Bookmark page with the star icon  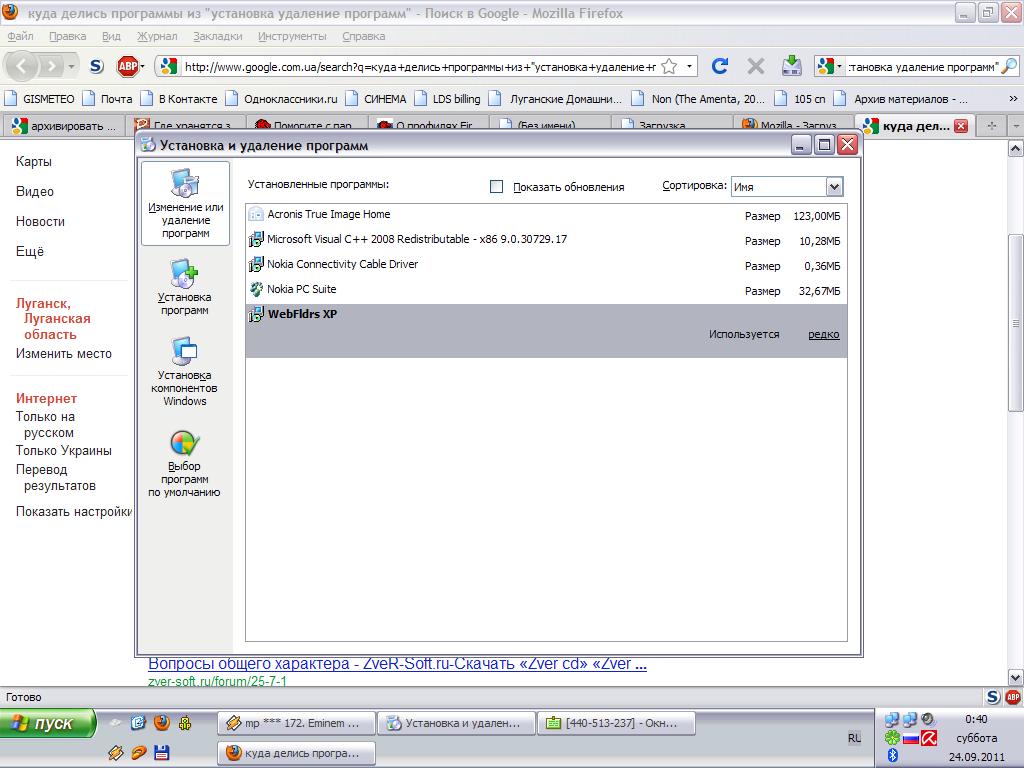669,67
